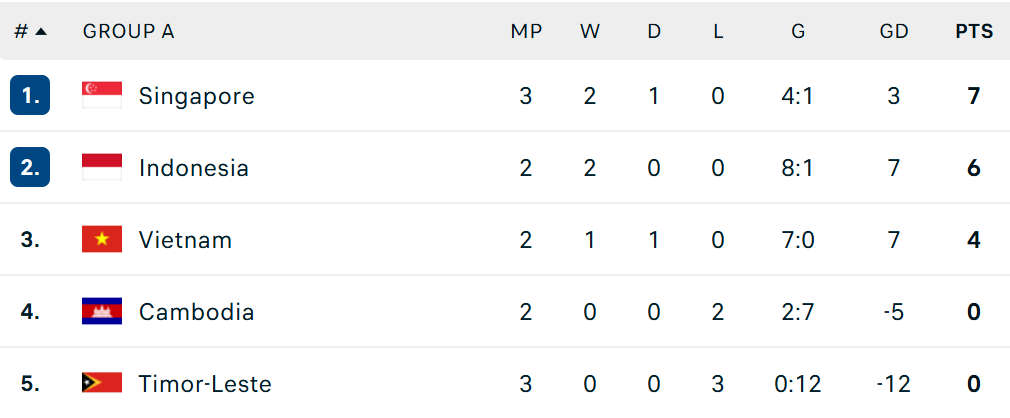Viewport: 1010px width, 418px height.
Task: Click the Indonesia flag icon
Action: coord(102,167)
